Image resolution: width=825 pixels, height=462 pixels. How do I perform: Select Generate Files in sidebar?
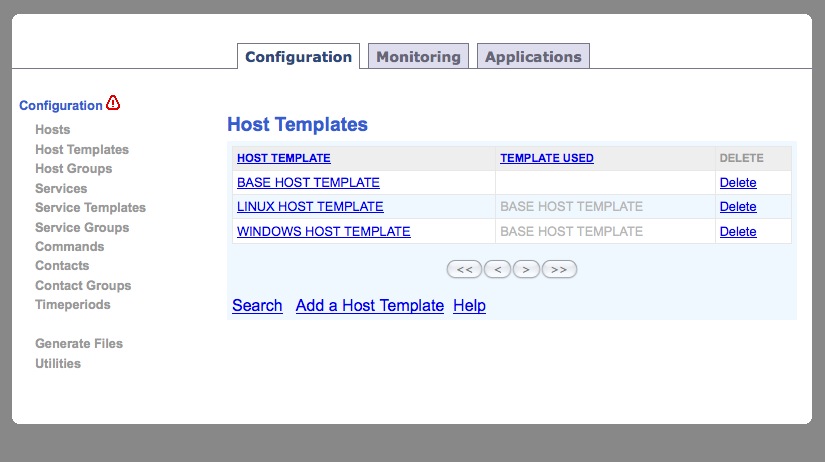pos(79,344)
